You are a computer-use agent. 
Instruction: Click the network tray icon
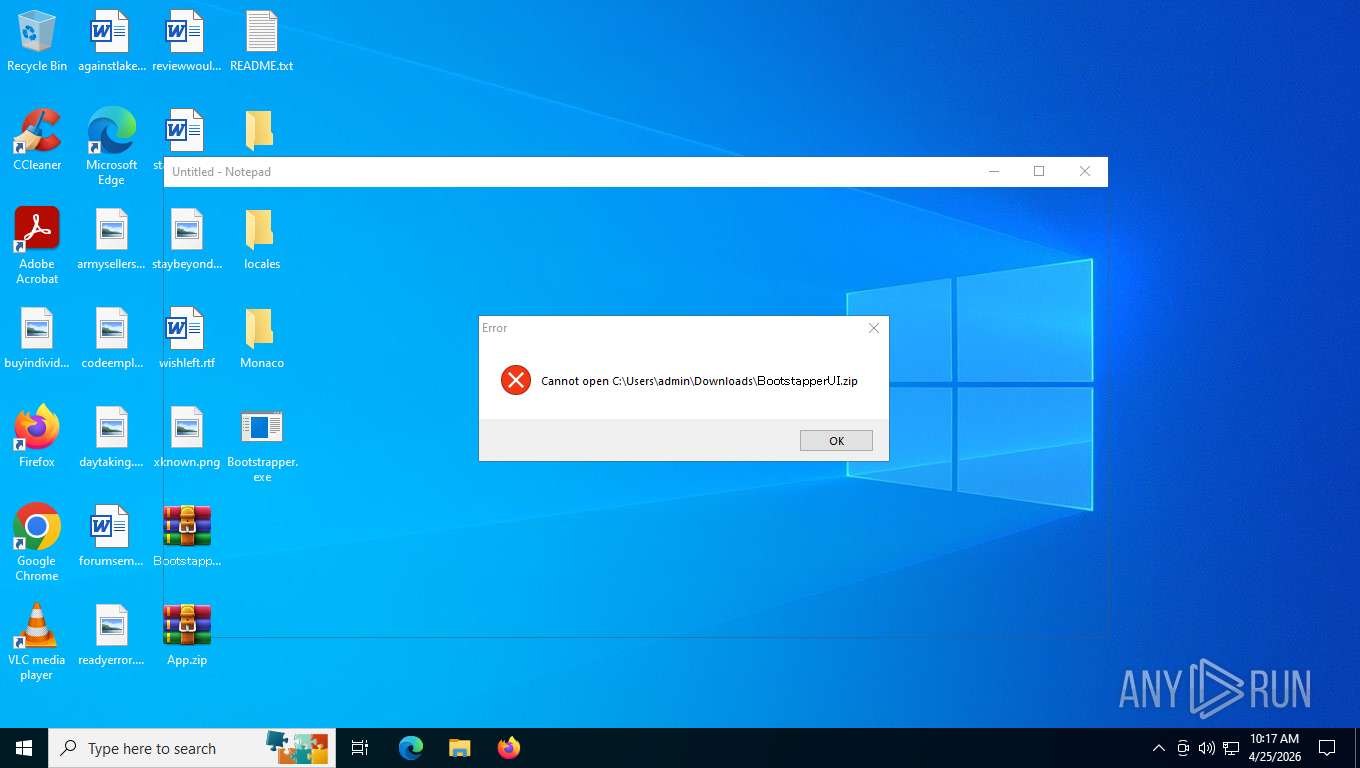click(1231, 748)
